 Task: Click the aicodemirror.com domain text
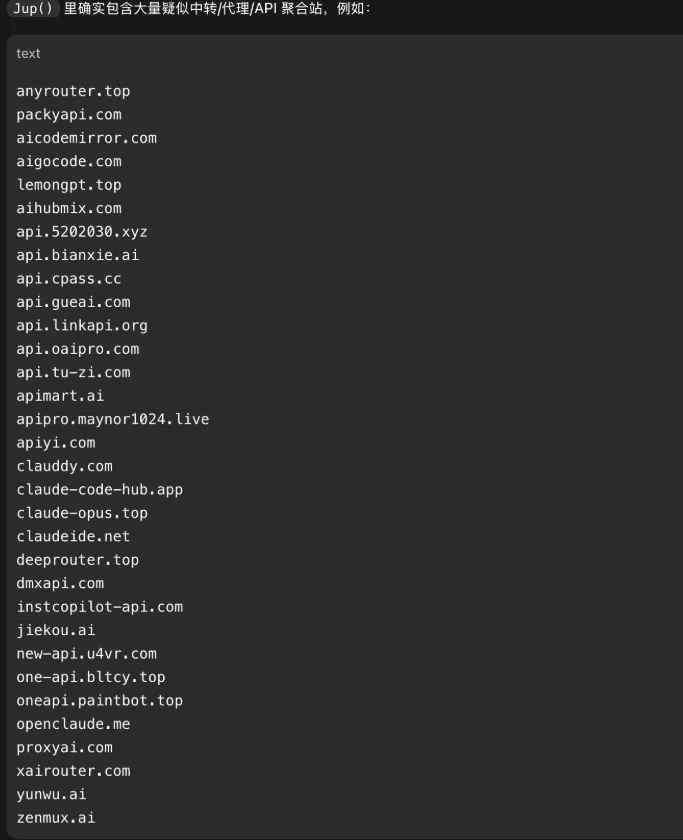point(86,138)
